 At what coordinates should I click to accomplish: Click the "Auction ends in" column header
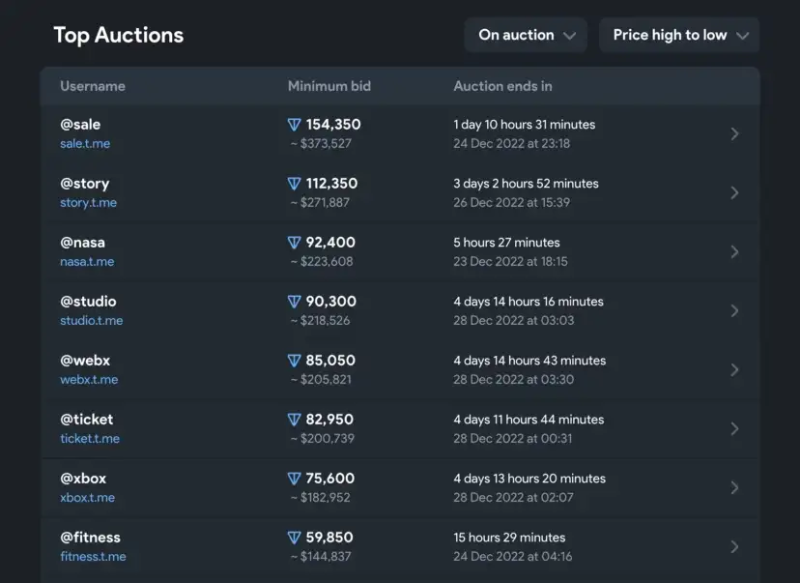[502, 86]
